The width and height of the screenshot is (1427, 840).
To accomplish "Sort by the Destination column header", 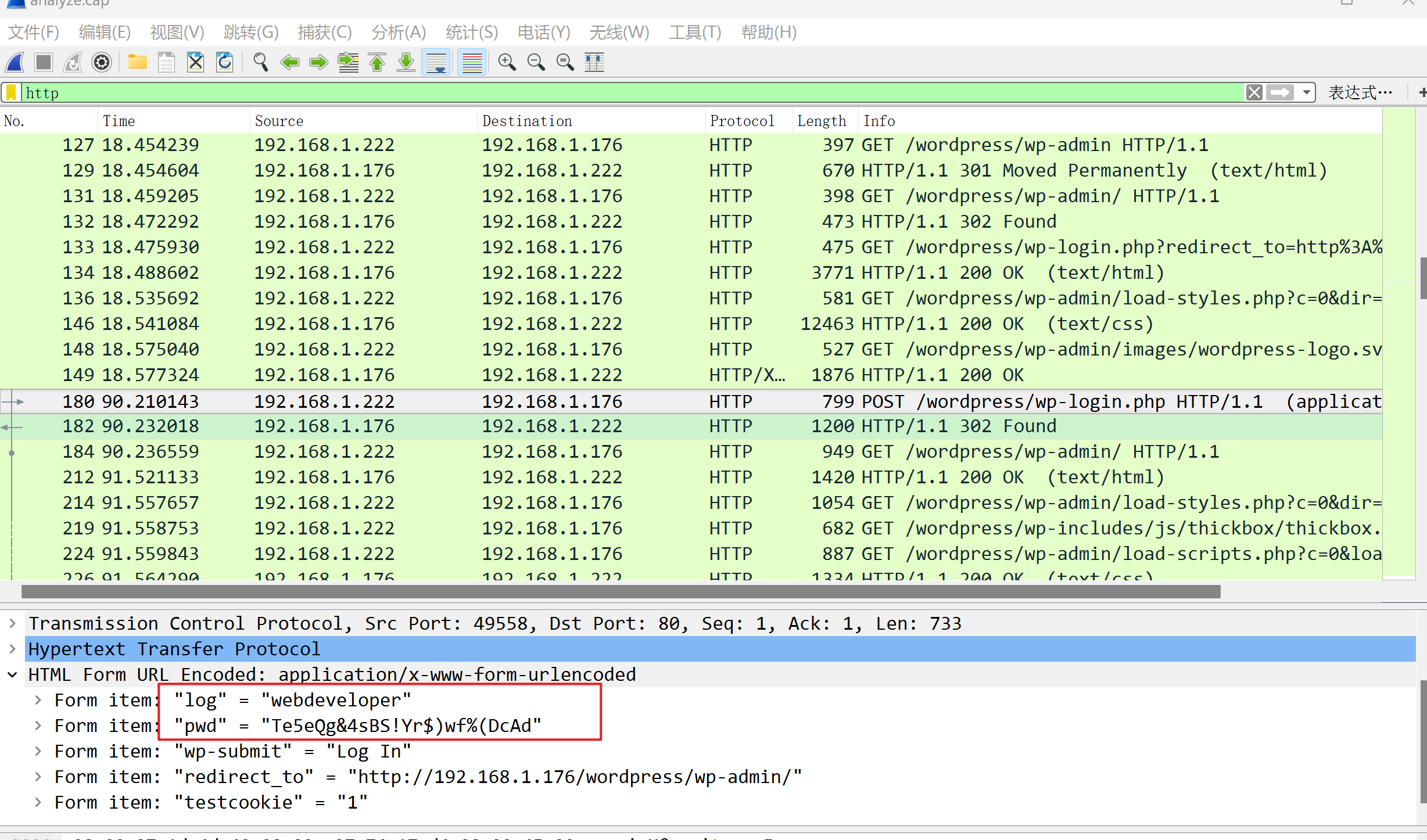I will (x=591, y=121).
